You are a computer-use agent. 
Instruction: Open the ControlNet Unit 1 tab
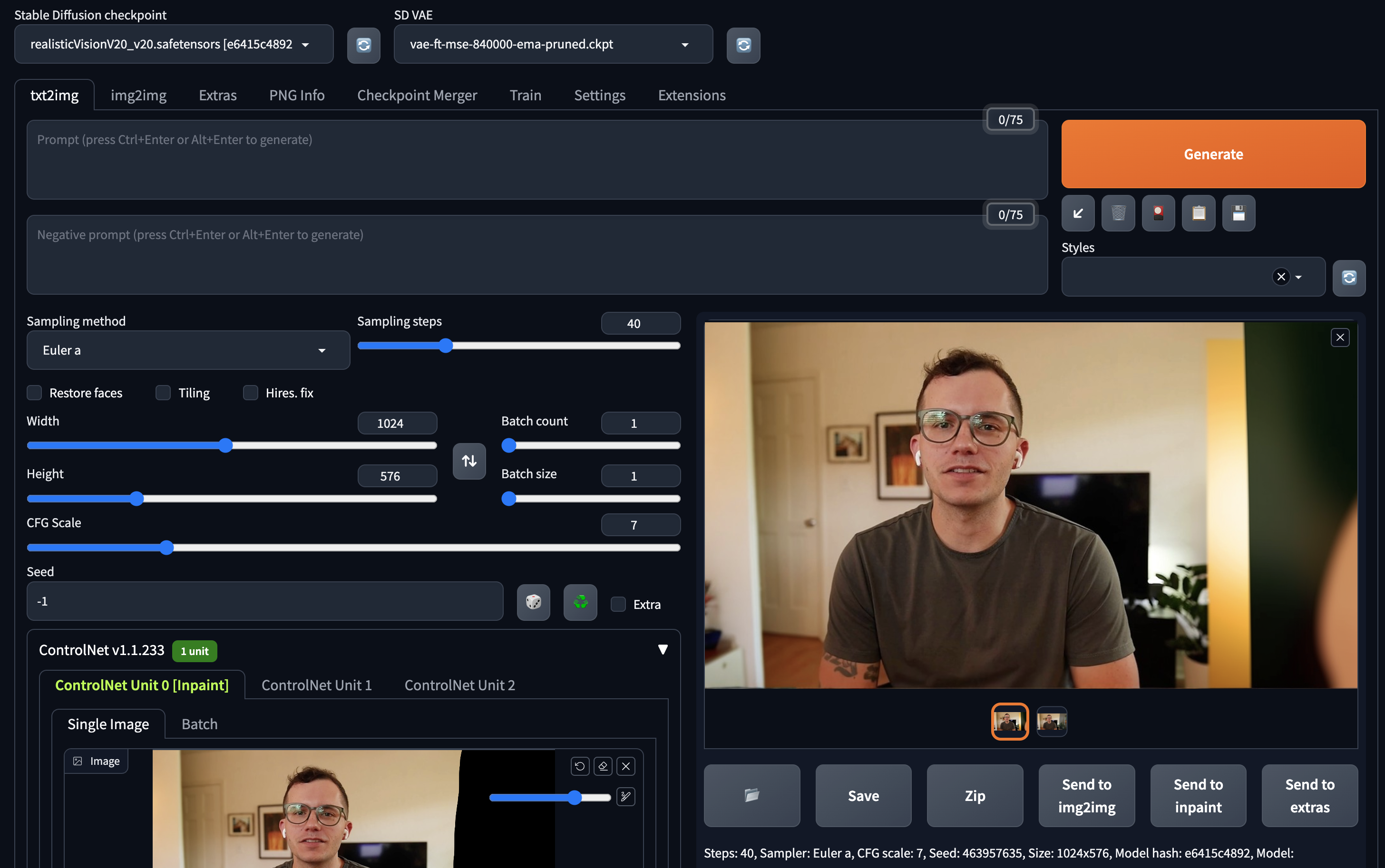coord(316,685)
